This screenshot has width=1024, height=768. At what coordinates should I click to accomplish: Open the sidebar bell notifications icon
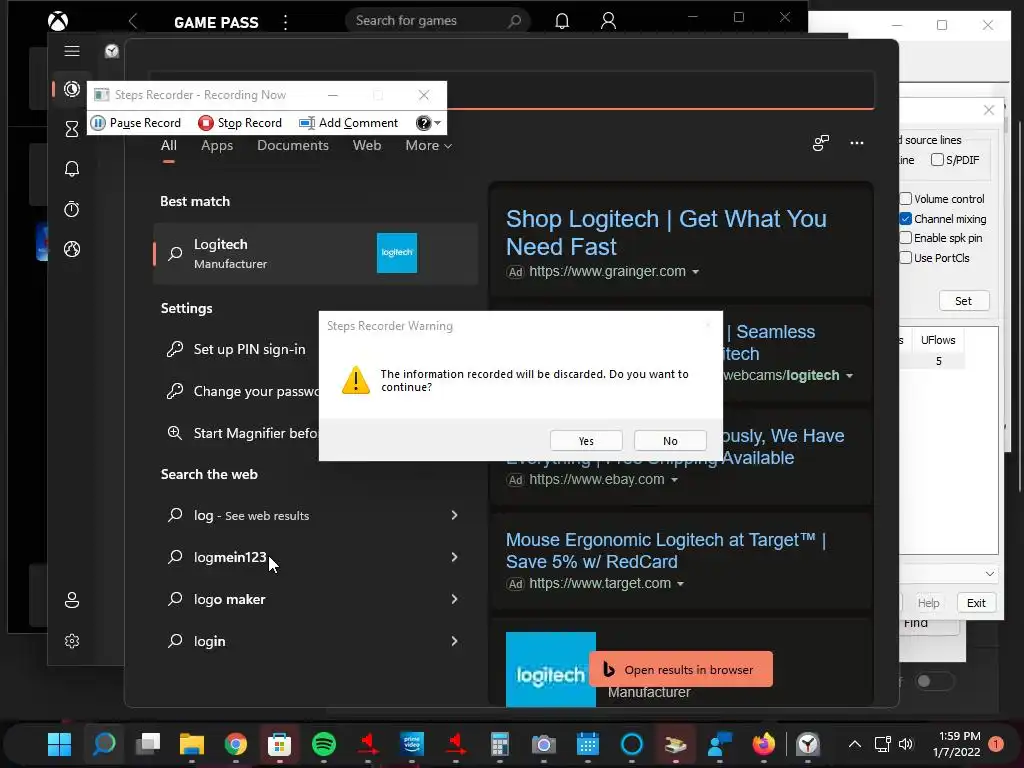(x=72, y=169)
